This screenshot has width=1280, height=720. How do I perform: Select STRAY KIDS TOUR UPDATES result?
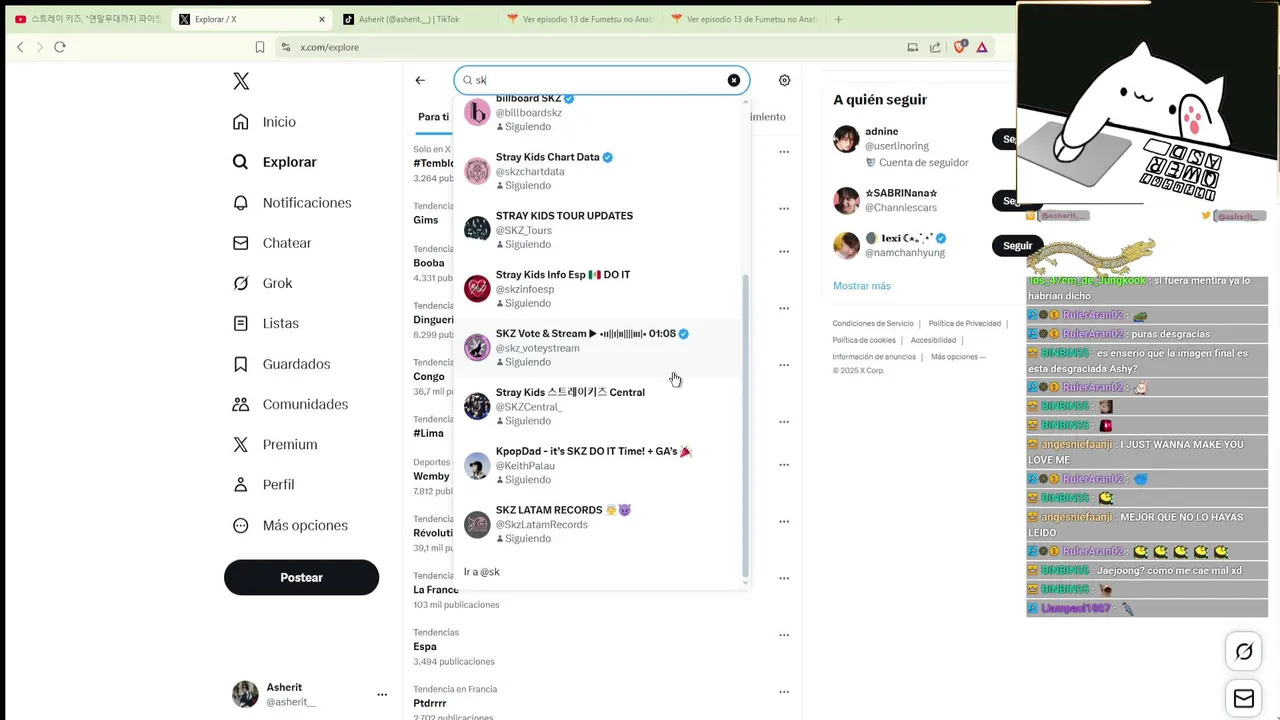[x=599, y=230]
